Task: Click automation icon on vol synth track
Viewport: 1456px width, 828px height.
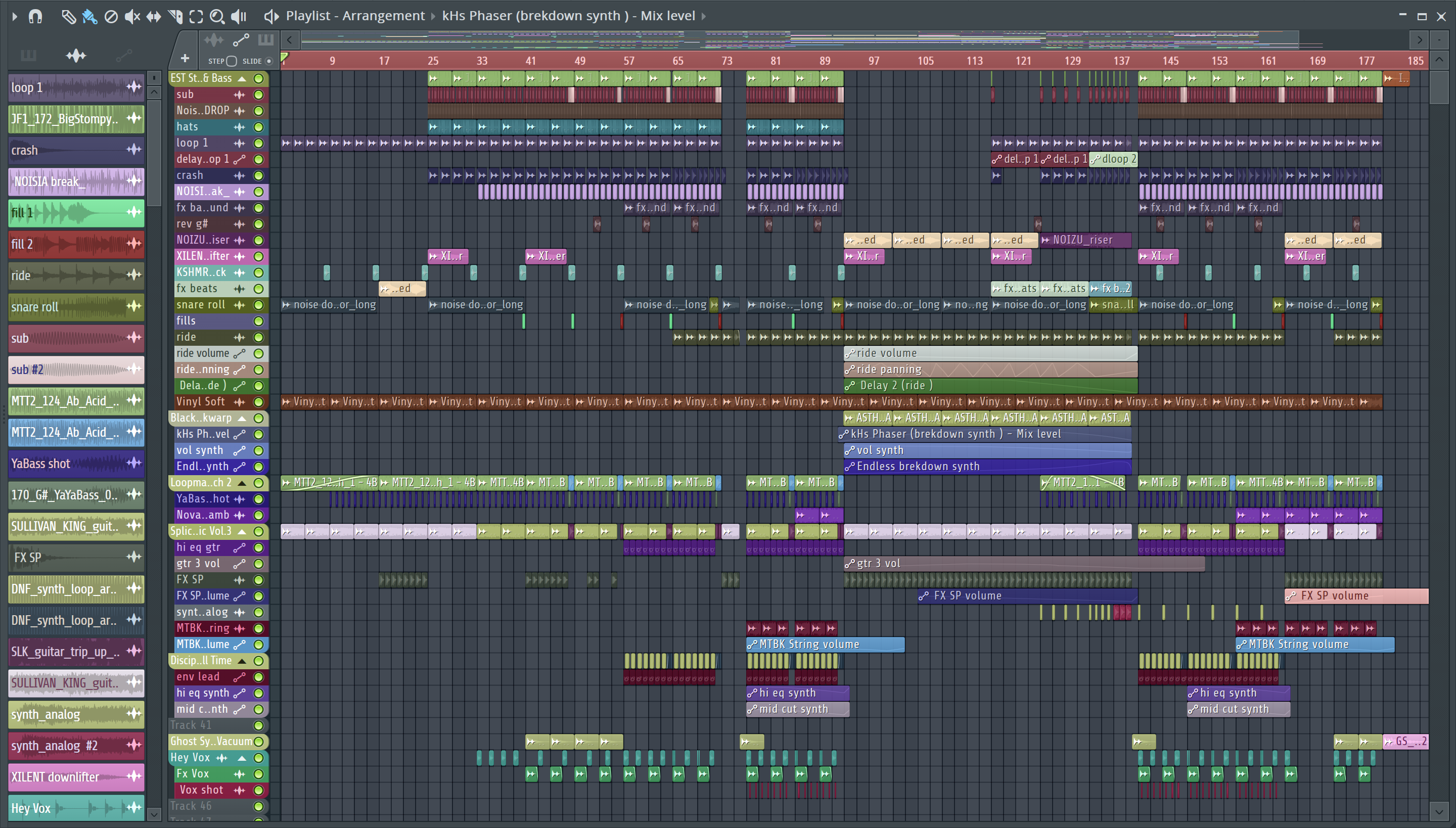Action: click(240, 450)
